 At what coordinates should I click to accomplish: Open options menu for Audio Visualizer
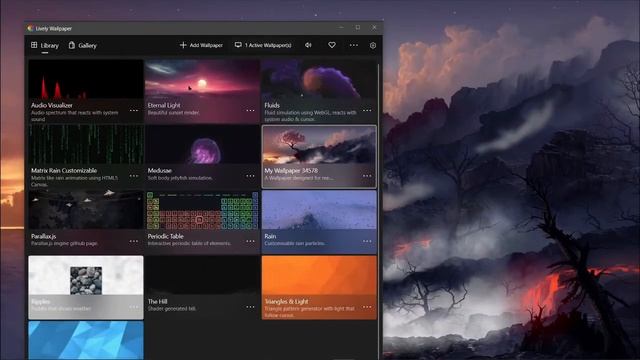click(x=134, y=110)
